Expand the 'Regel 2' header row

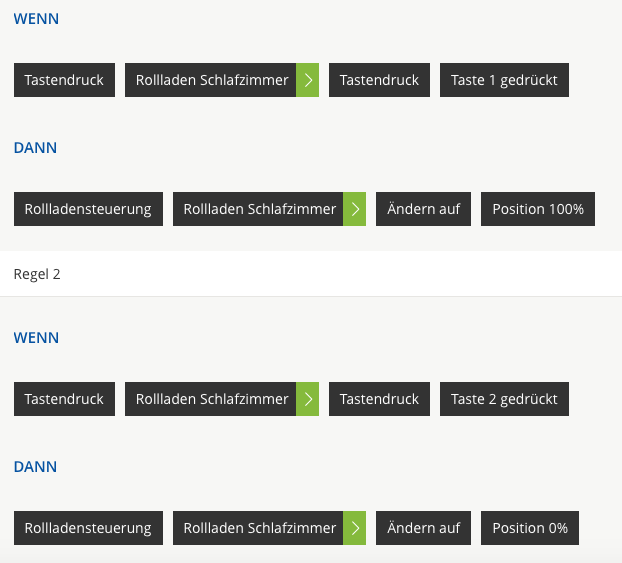(x=310, y=274)
